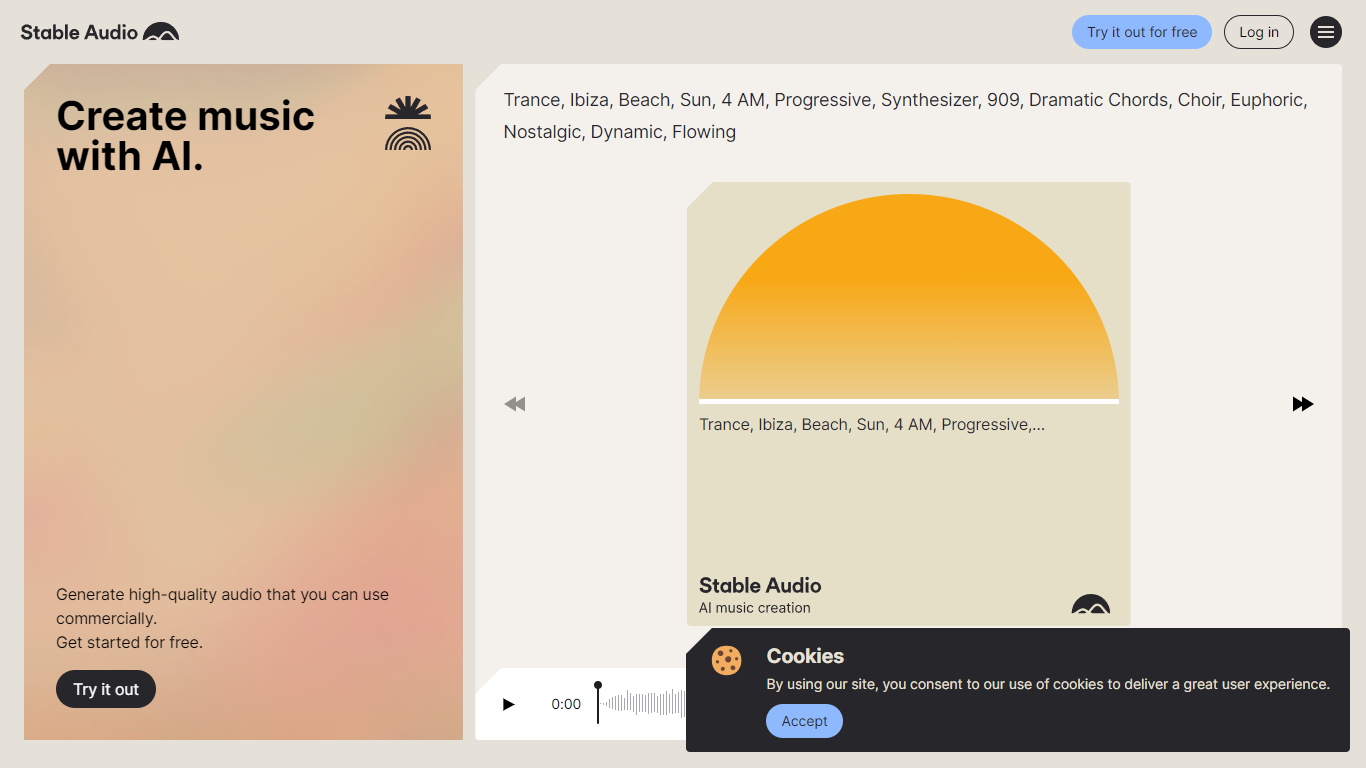Click the truncated prompt caption on album card
The height and width of the screenshot is (768, 1366).
[x=872, y=424]
